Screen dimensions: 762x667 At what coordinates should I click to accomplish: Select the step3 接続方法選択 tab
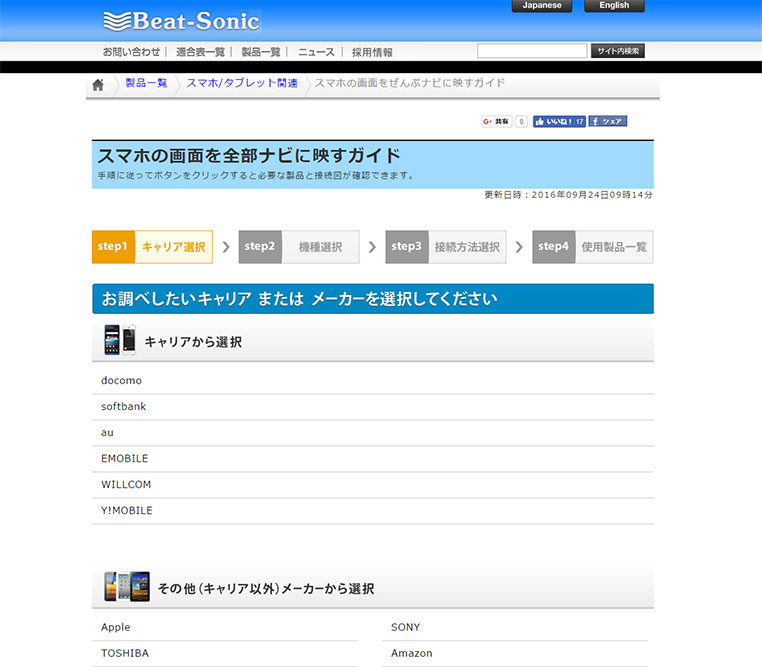[446, 247]
